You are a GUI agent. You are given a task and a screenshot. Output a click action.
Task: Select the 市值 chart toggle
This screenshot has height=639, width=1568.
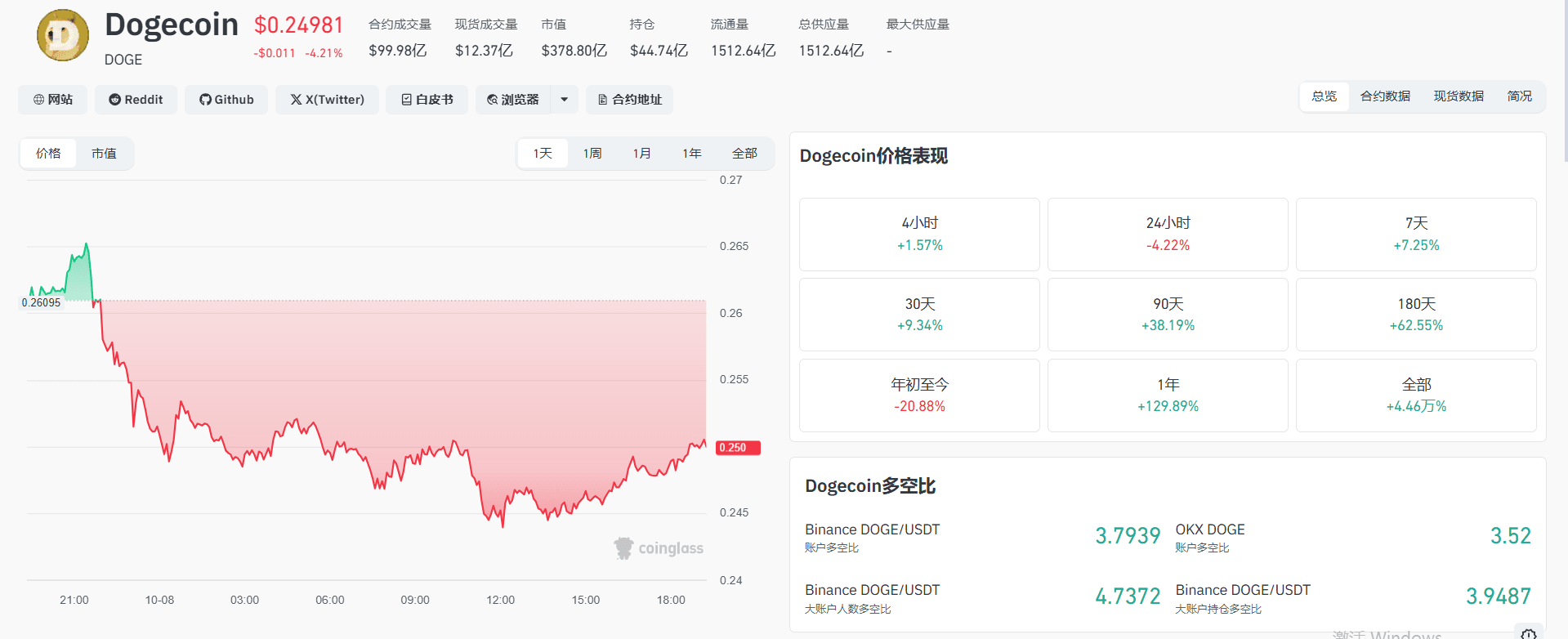click(104, 154)
